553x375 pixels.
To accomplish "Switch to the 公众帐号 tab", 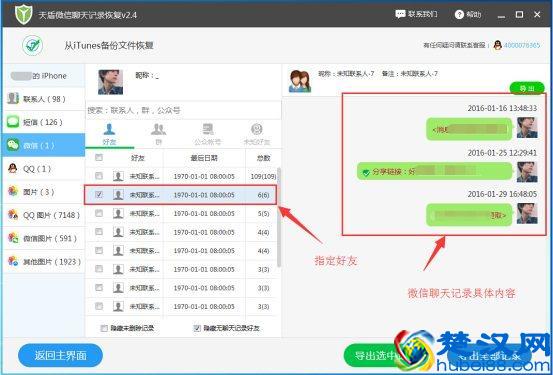I will point(207,135).
